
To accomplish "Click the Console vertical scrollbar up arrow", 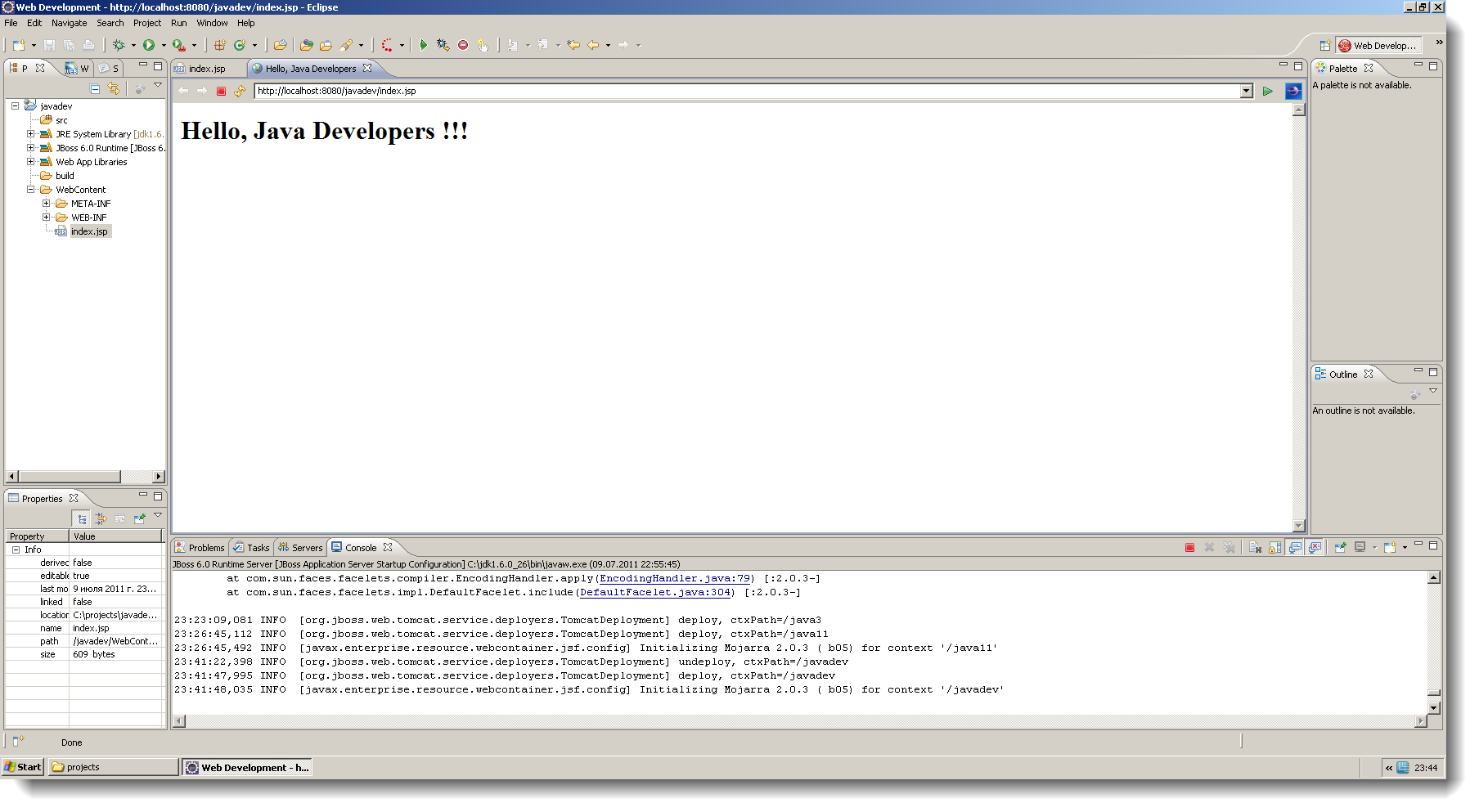I will (1433, 578).
